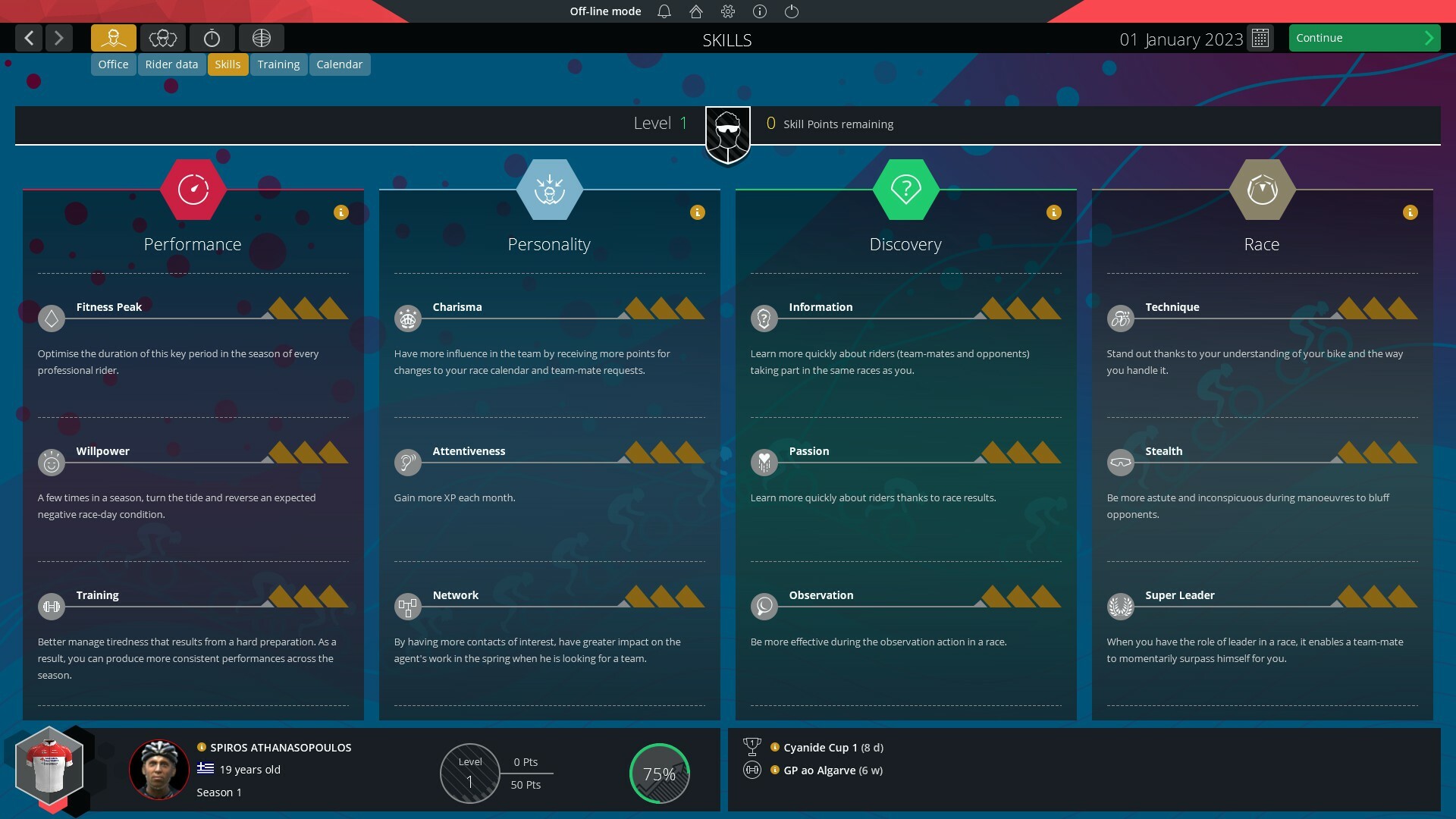
Task: Click the Skills tab
Action: [x=227, y=64]
